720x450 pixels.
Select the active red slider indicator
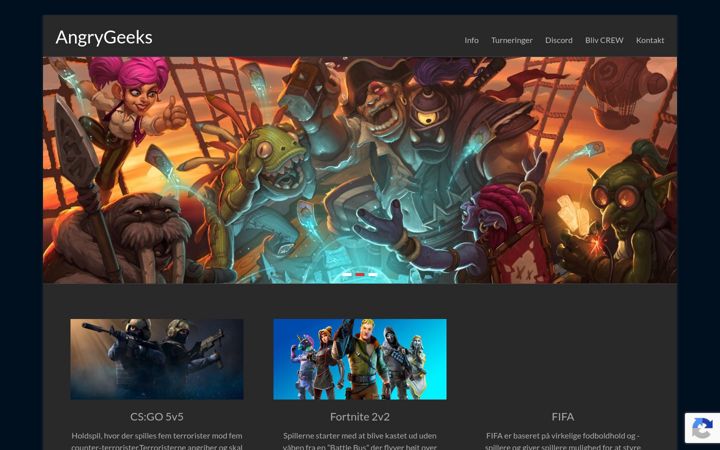click(x=360, y=275)
